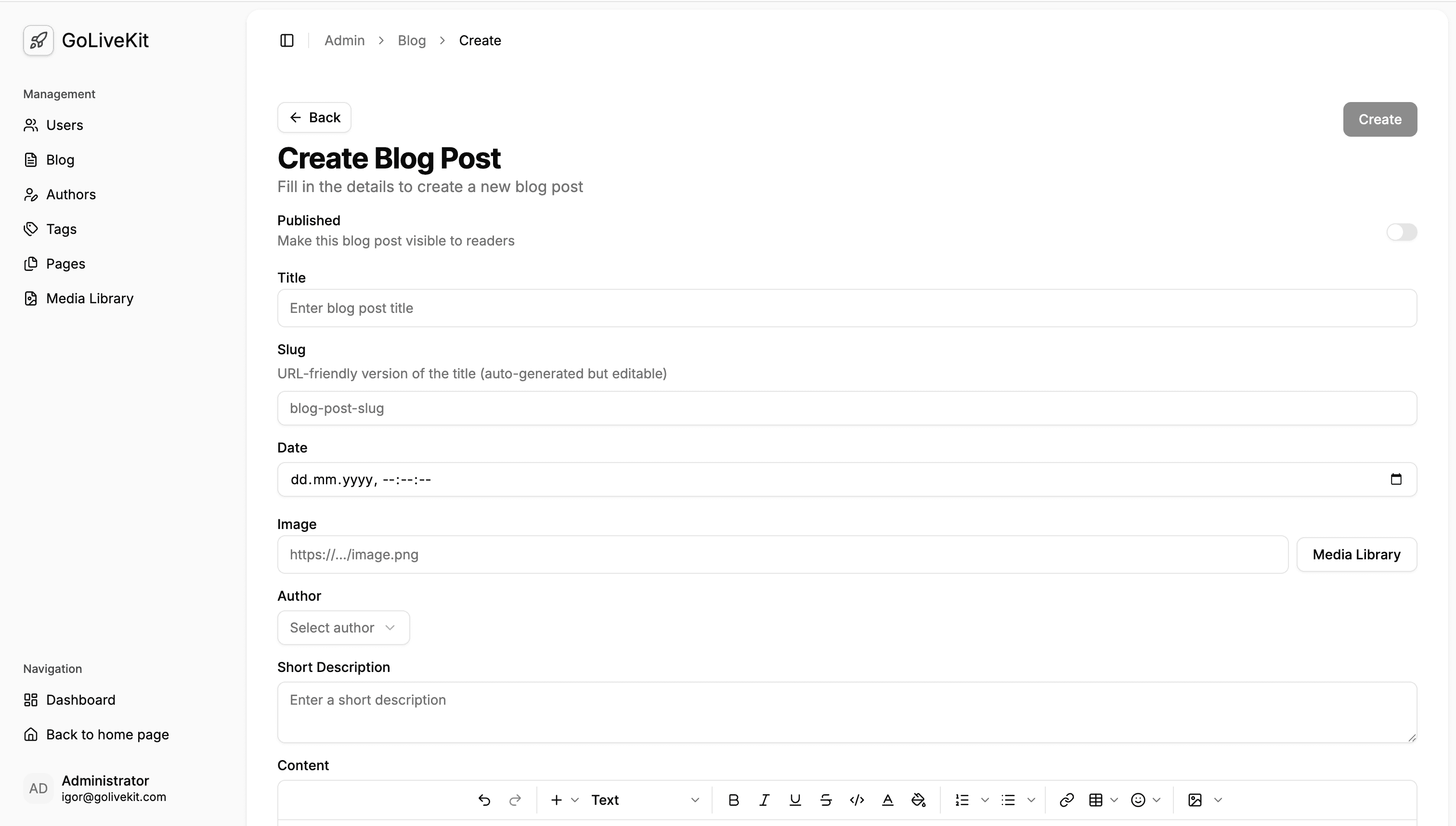Open the Tags section from the sidebar
This screenshot has height=826, width=1456.
pos(61,229)
